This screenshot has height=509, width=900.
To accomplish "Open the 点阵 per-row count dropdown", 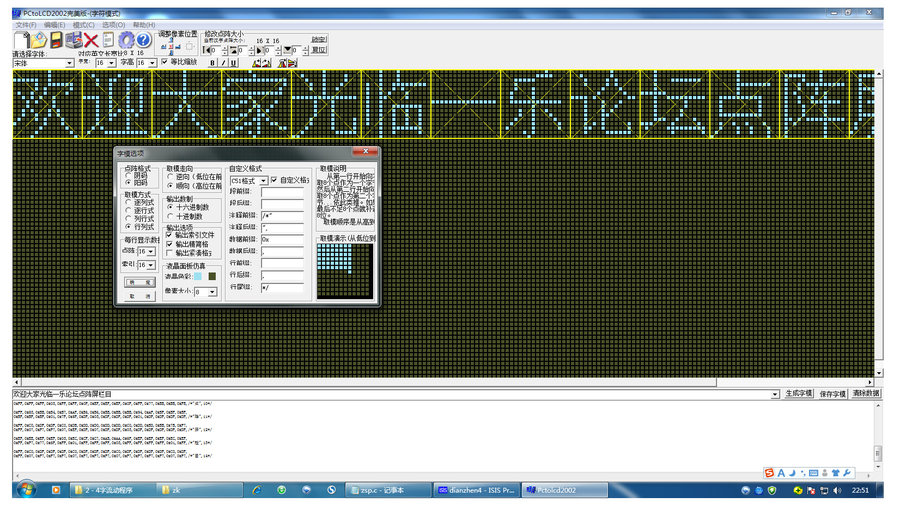I will click(x=153, y=251).
